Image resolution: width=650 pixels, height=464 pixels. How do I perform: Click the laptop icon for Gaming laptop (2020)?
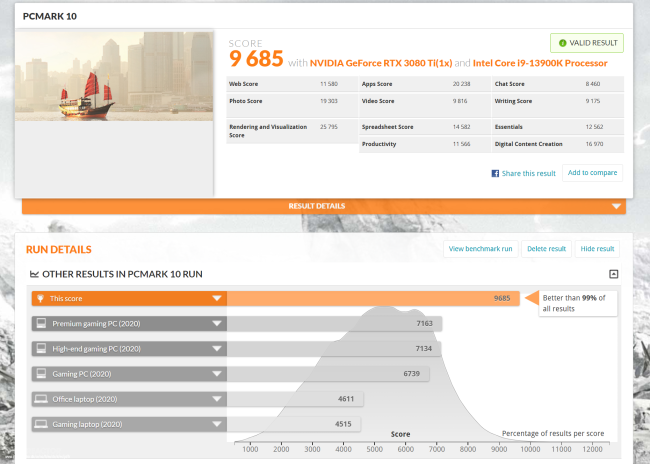pos(41,424)
